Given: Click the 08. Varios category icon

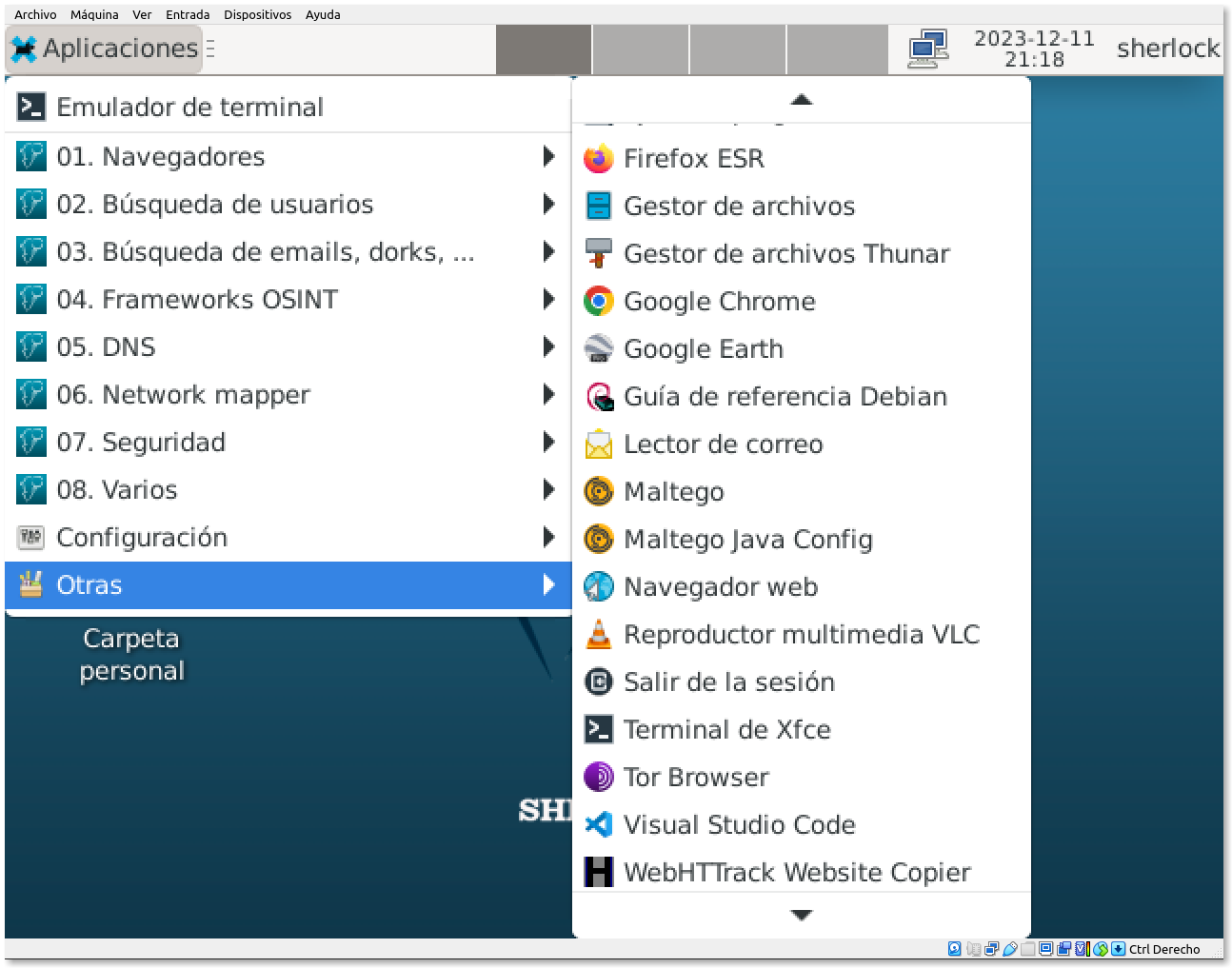Looking at the screenshot, I should pyautogui.click(x=31, y=489).
